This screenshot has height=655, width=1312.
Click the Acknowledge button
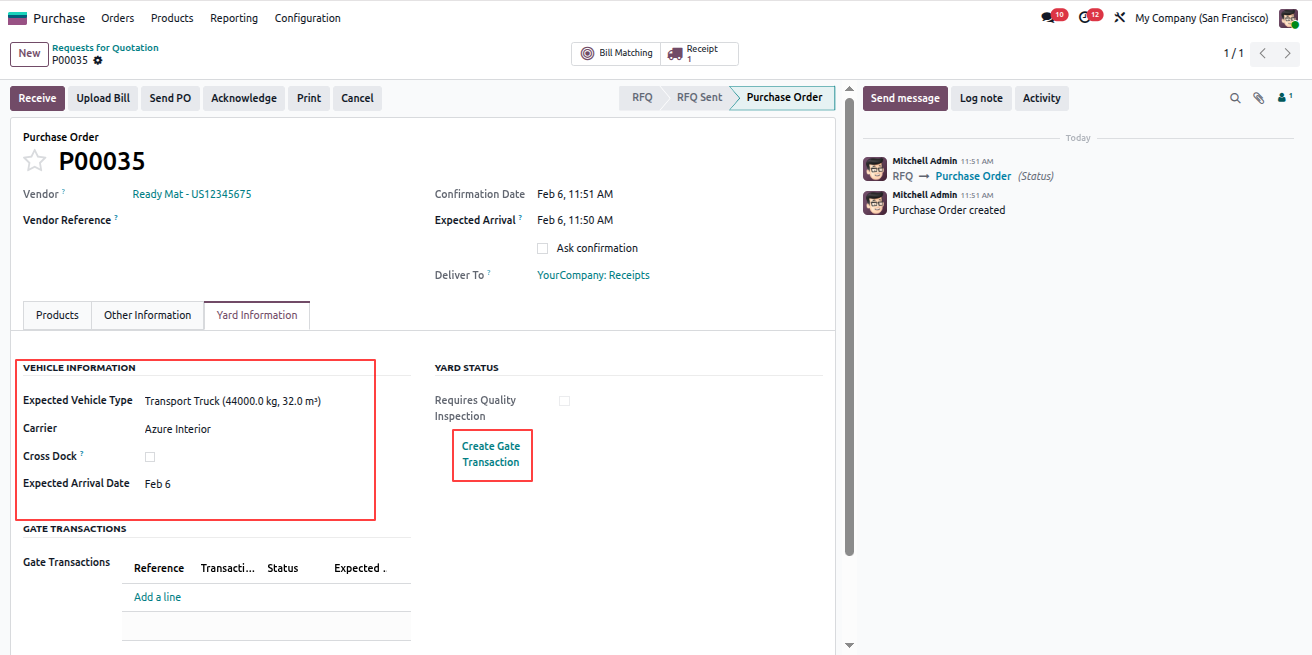coord(244,98)
